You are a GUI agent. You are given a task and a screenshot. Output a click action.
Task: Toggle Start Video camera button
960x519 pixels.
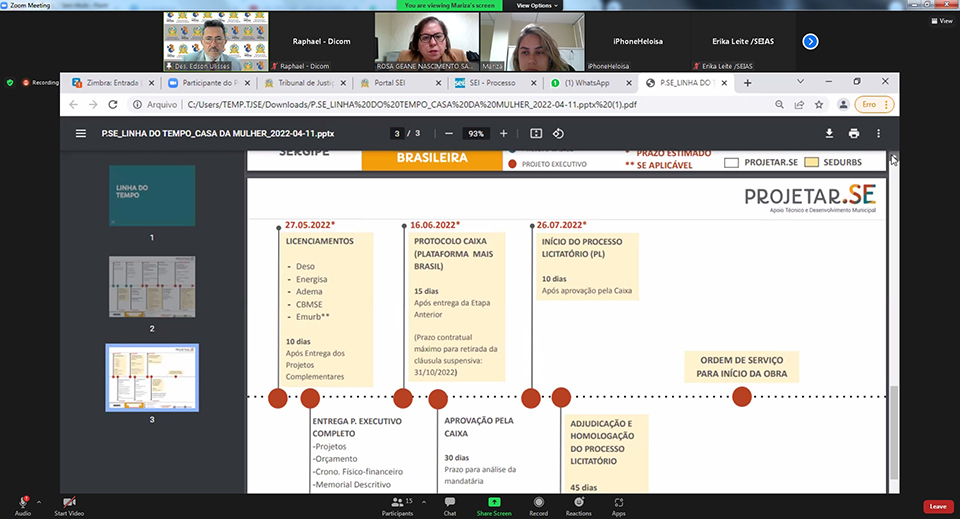point(69,503)
